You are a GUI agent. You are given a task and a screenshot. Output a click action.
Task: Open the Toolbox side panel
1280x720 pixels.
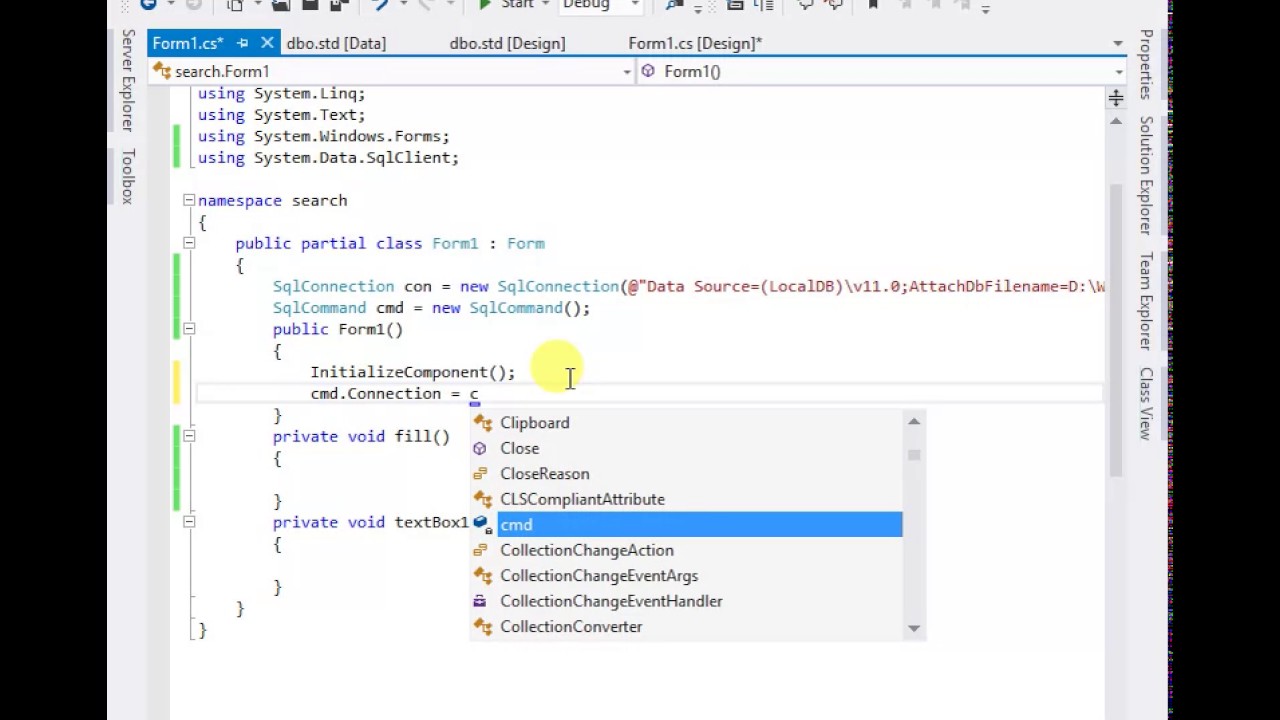[128, 176]
